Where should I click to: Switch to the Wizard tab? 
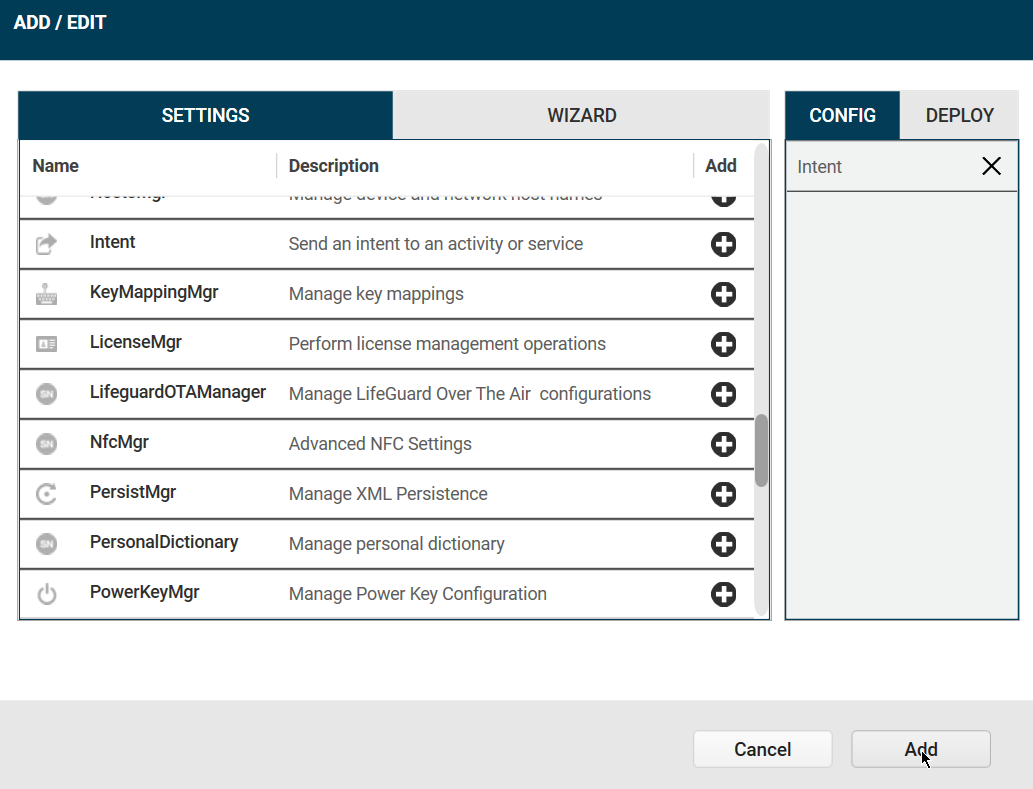coord(581,115)
